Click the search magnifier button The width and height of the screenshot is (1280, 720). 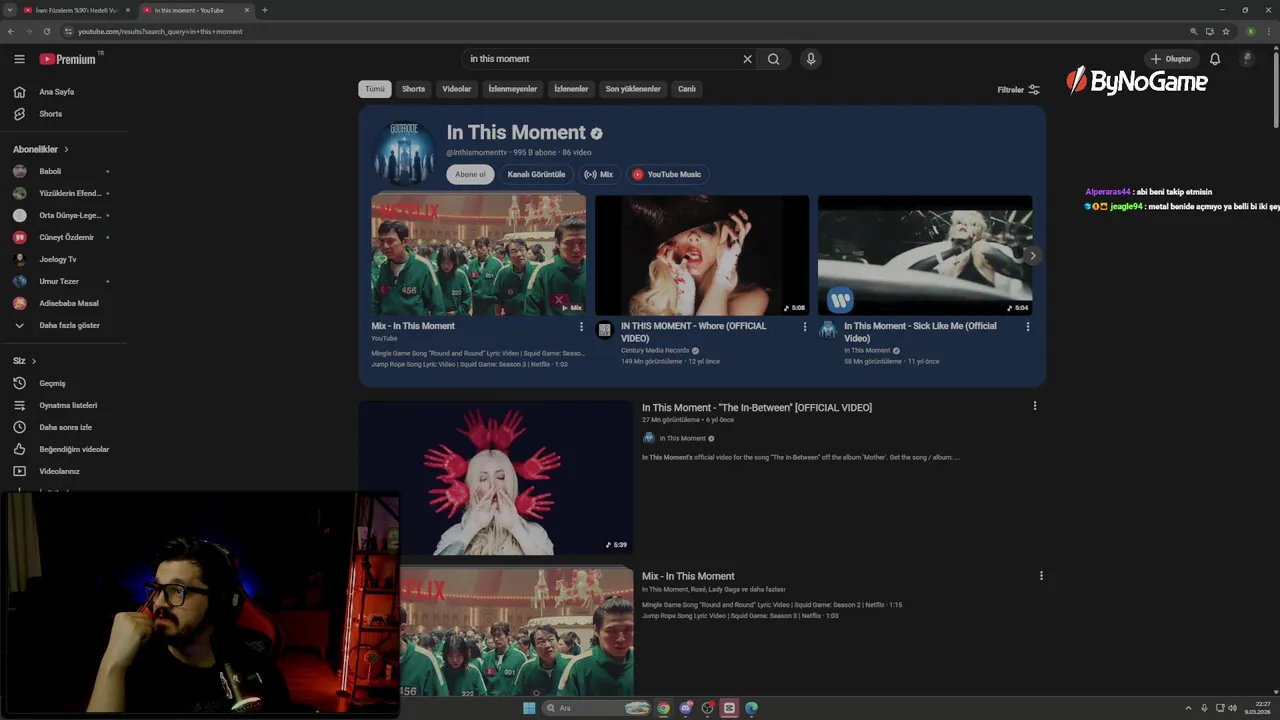773,59
